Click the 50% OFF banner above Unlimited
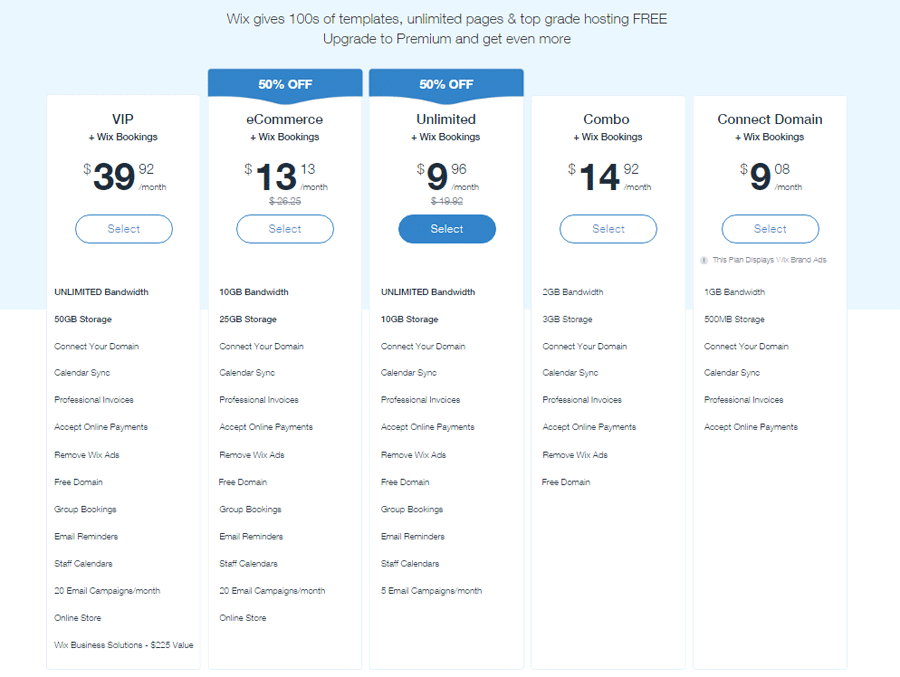Screen dimensions: 900x677 point(446,84)
